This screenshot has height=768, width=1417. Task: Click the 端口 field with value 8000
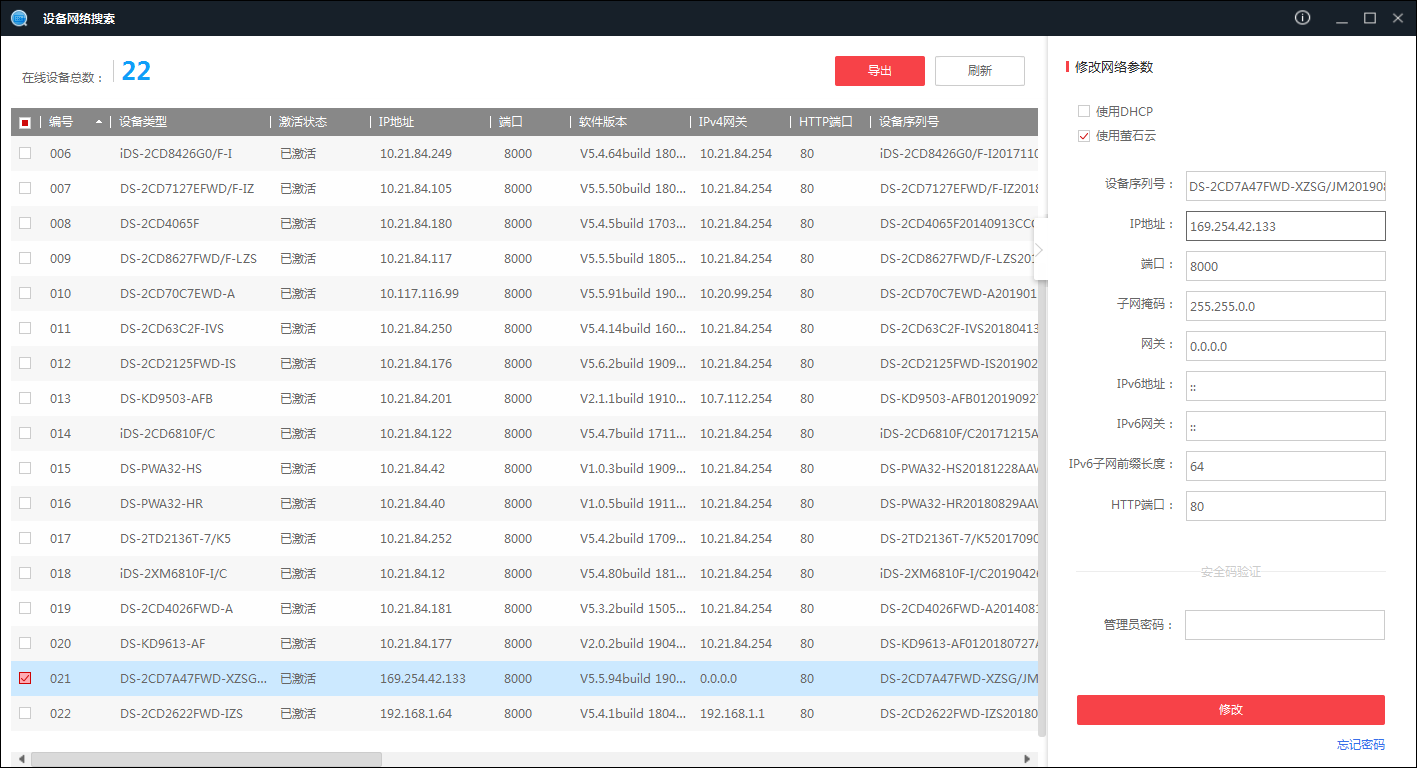(1285, 266)
